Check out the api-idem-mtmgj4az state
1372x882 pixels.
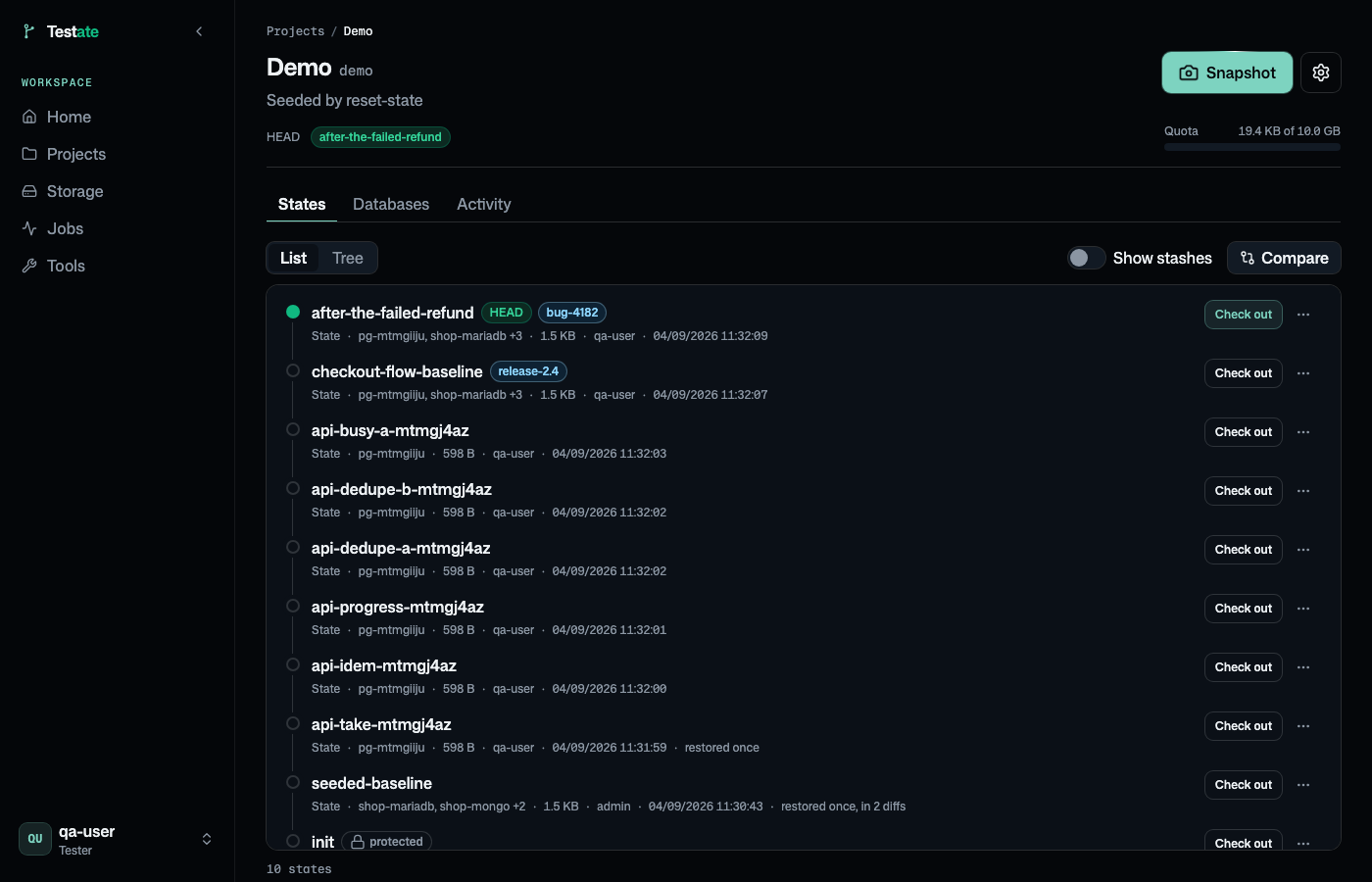pyautogui.click(x=1244, y=667)
